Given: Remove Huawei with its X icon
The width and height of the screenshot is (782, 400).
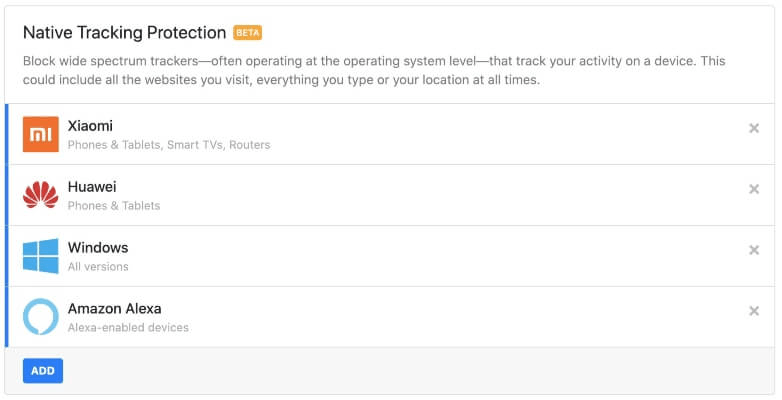Looking at the screenshot, I should pos(754,189).
